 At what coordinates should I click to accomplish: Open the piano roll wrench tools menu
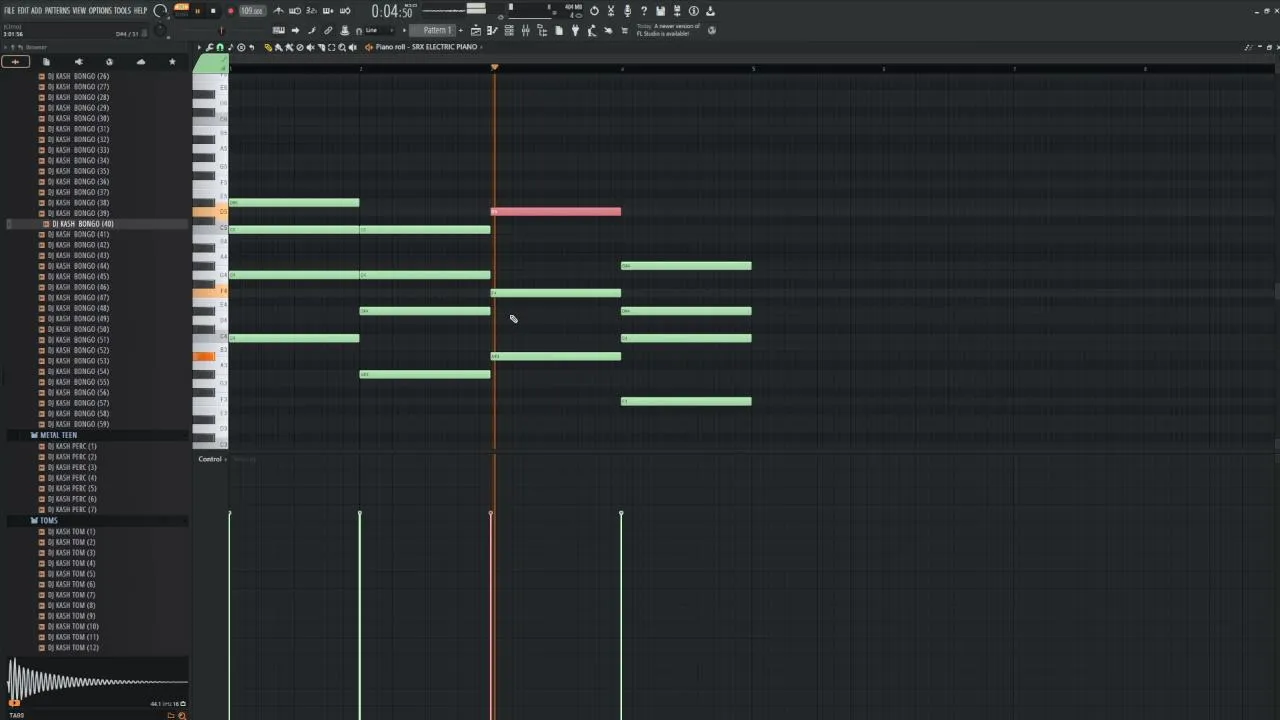point(209,47)
